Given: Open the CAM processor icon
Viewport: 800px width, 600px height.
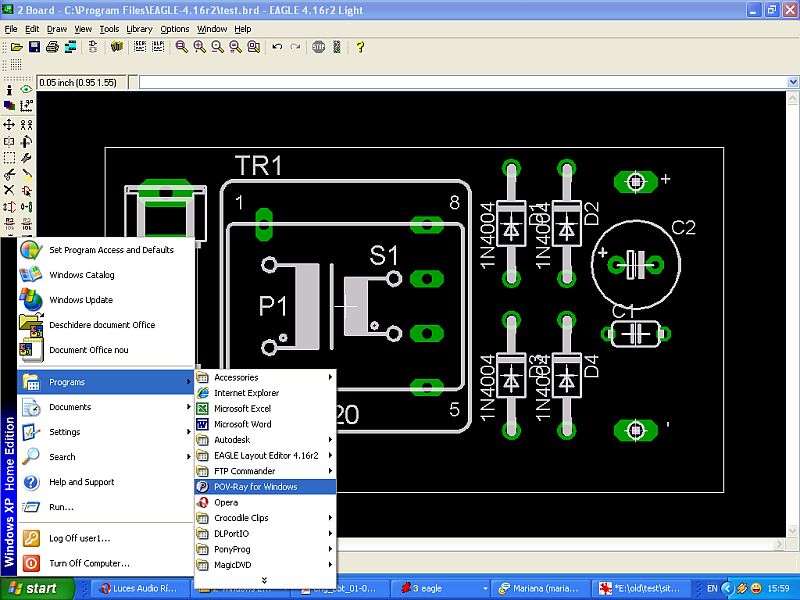Looking at the screenshot, I should 70,47.
